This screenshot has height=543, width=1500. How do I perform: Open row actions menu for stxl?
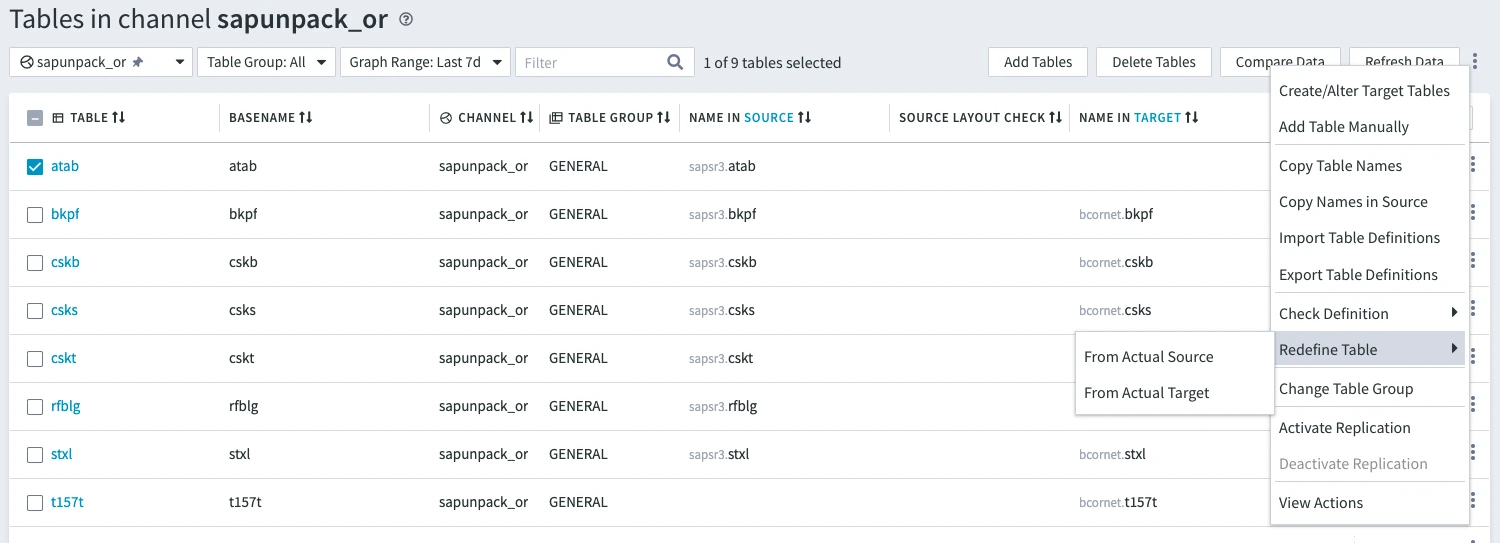(1473, 454)
